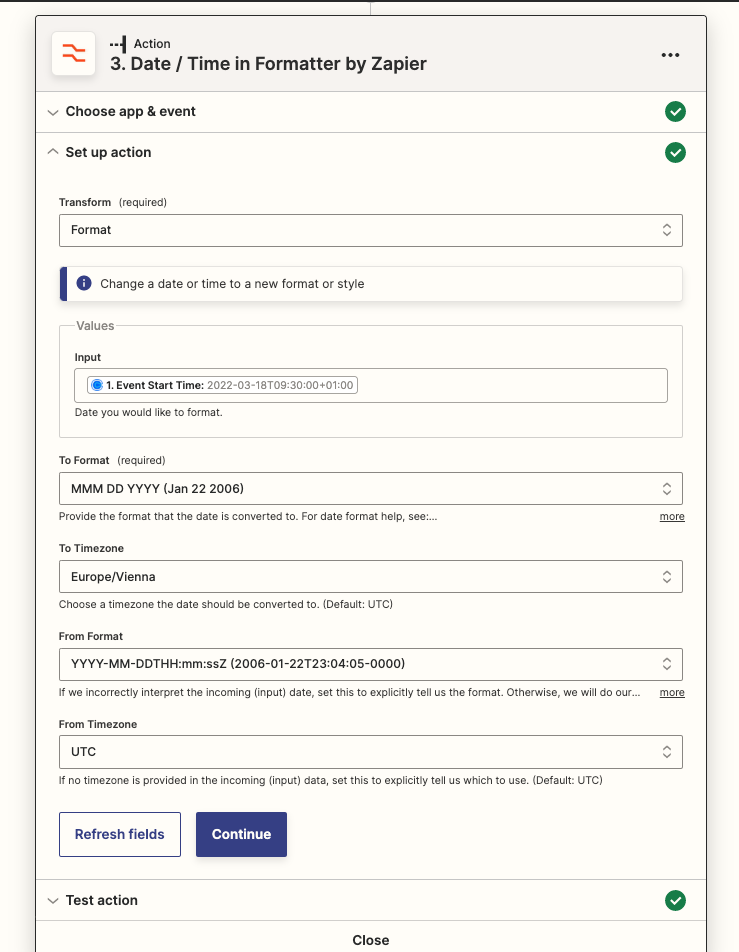
Task: Open the From Timezone UTC dropdown
Action: 370,752
